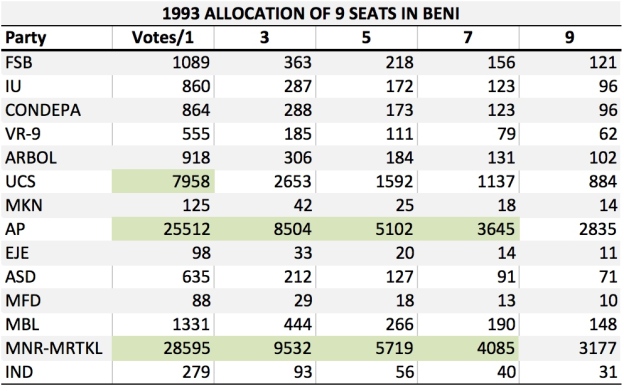Click the Party column header
This screenshot has width=624, height=391.
point(57,38)
